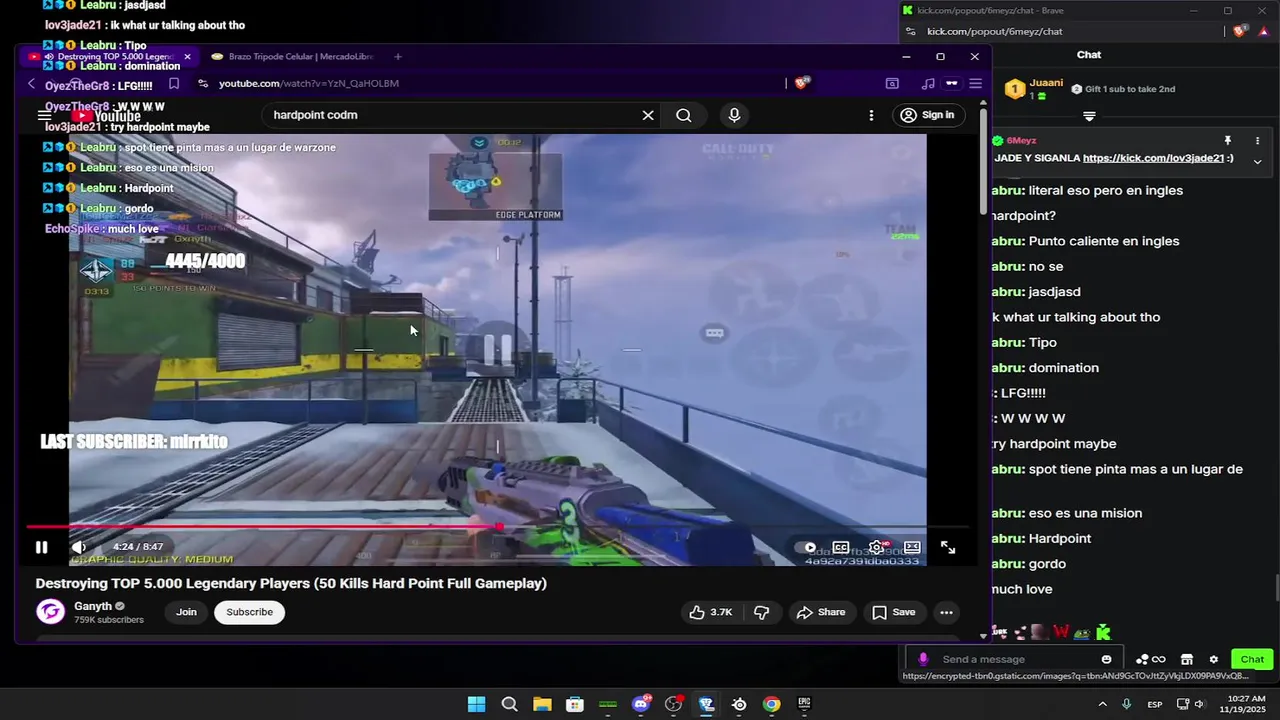Toggle theater mode on the player
This screenshot has width=1280, height=720.
(912, 547)
